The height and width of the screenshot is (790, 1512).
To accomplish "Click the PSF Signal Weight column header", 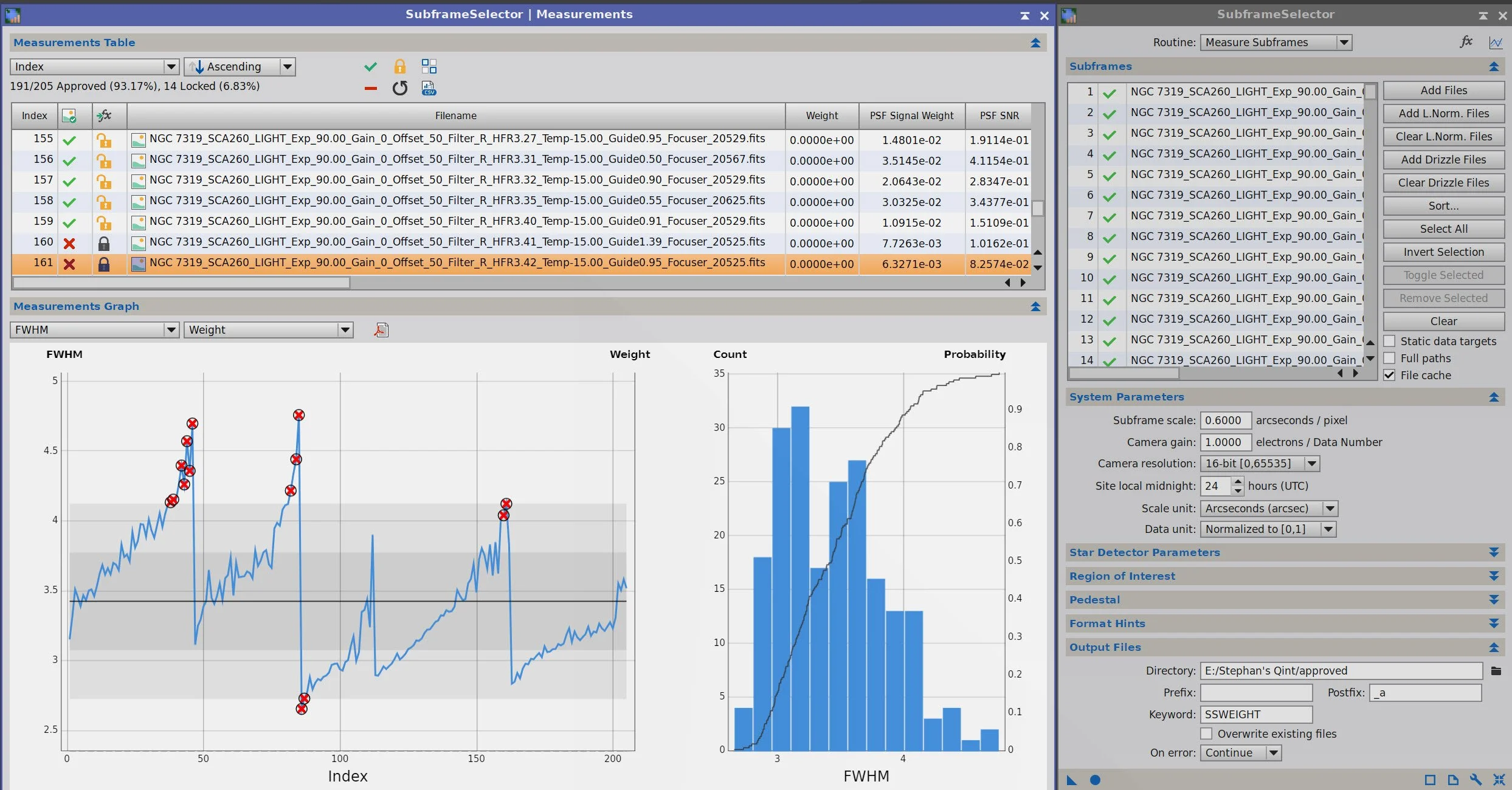I will pyautogui.click(x=911, y=115).
